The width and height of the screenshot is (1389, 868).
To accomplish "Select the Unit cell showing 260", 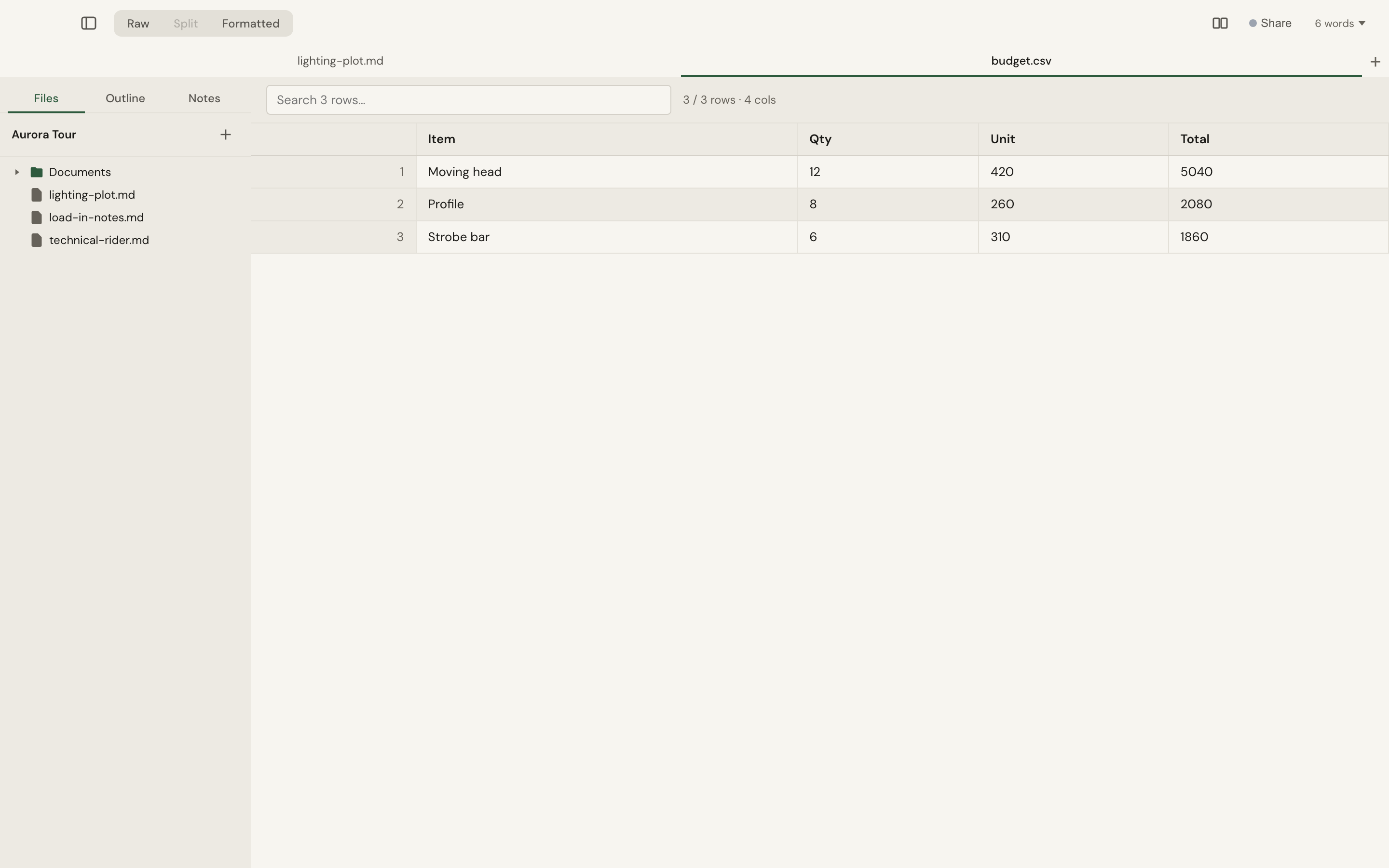I will tap(1073, 204).
